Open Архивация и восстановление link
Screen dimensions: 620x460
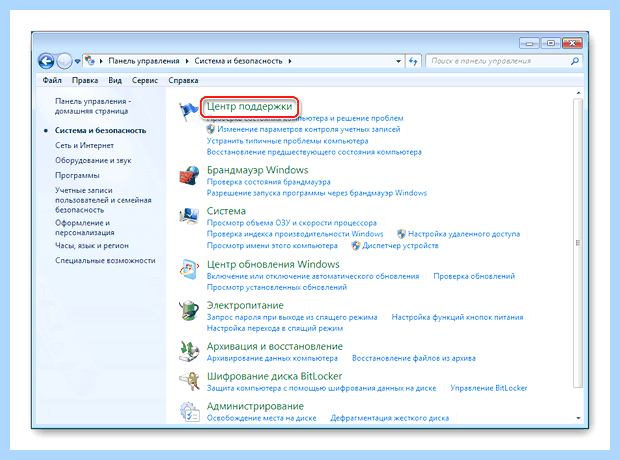[x=275, y=346]
